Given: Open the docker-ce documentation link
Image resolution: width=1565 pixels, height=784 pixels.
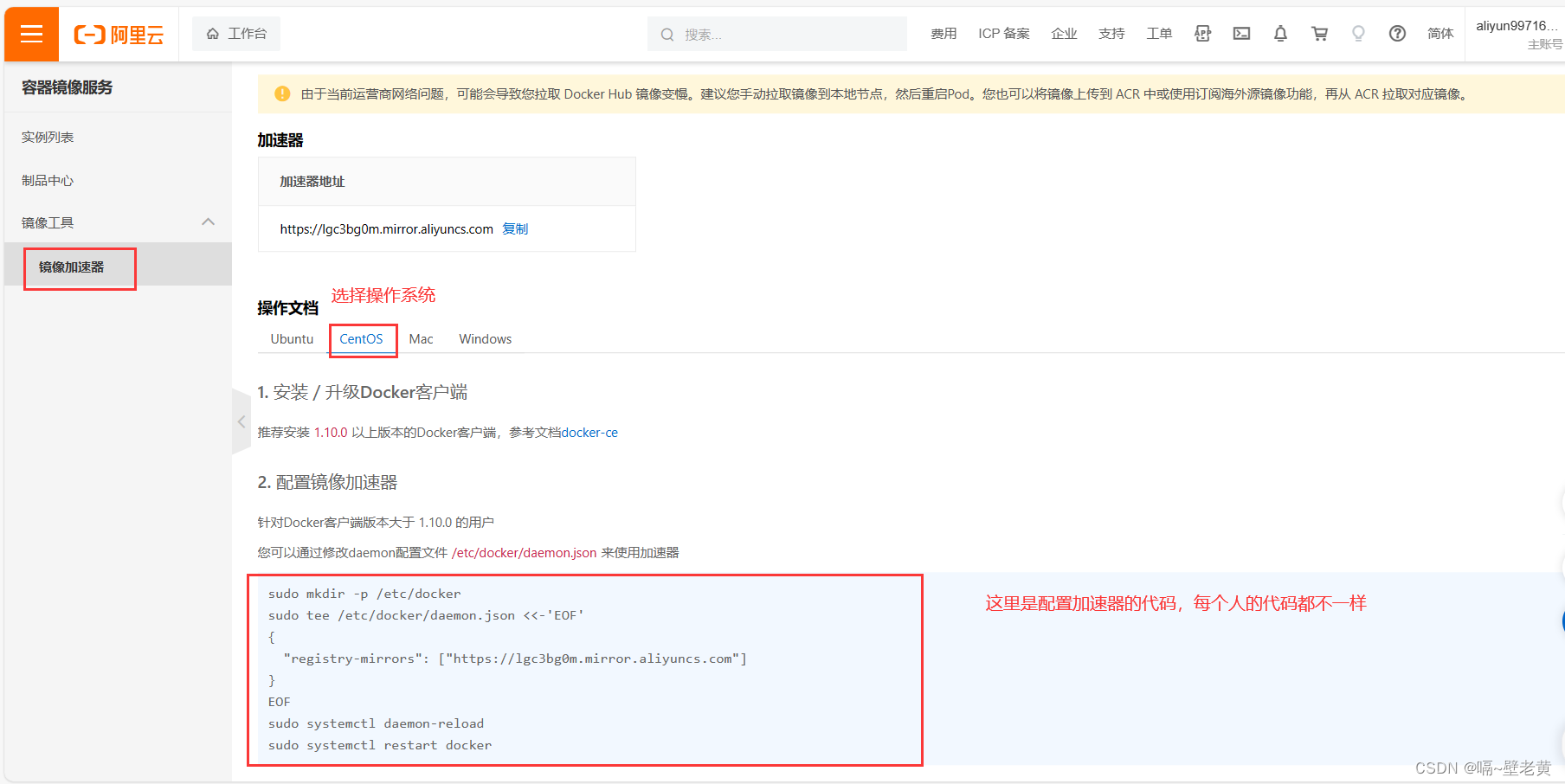Looking at the screenshot, I should [x=589, y=433].
